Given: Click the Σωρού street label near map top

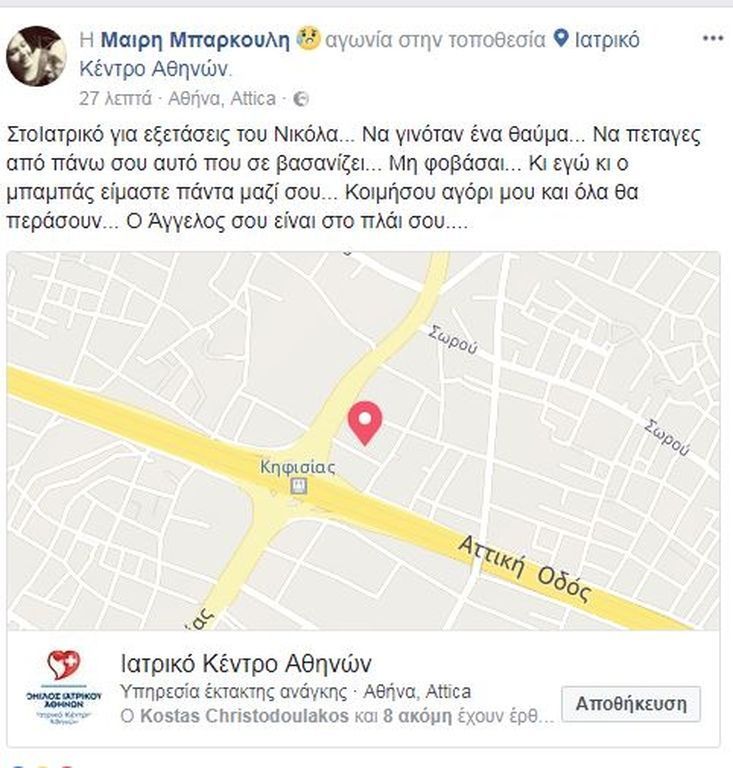Looking at the screenshot, I should tap(452, 339).
